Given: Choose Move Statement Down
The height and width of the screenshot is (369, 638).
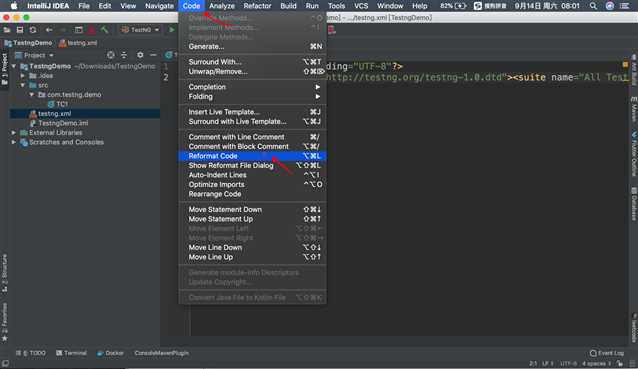Looking at the screenshot, I should tap(252, 210).
